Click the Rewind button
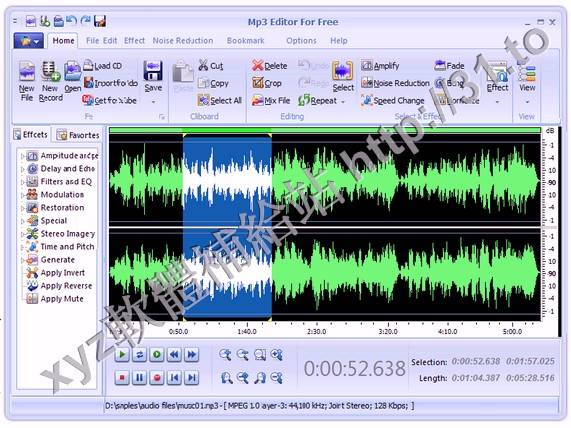 click(x=174, y=354)
